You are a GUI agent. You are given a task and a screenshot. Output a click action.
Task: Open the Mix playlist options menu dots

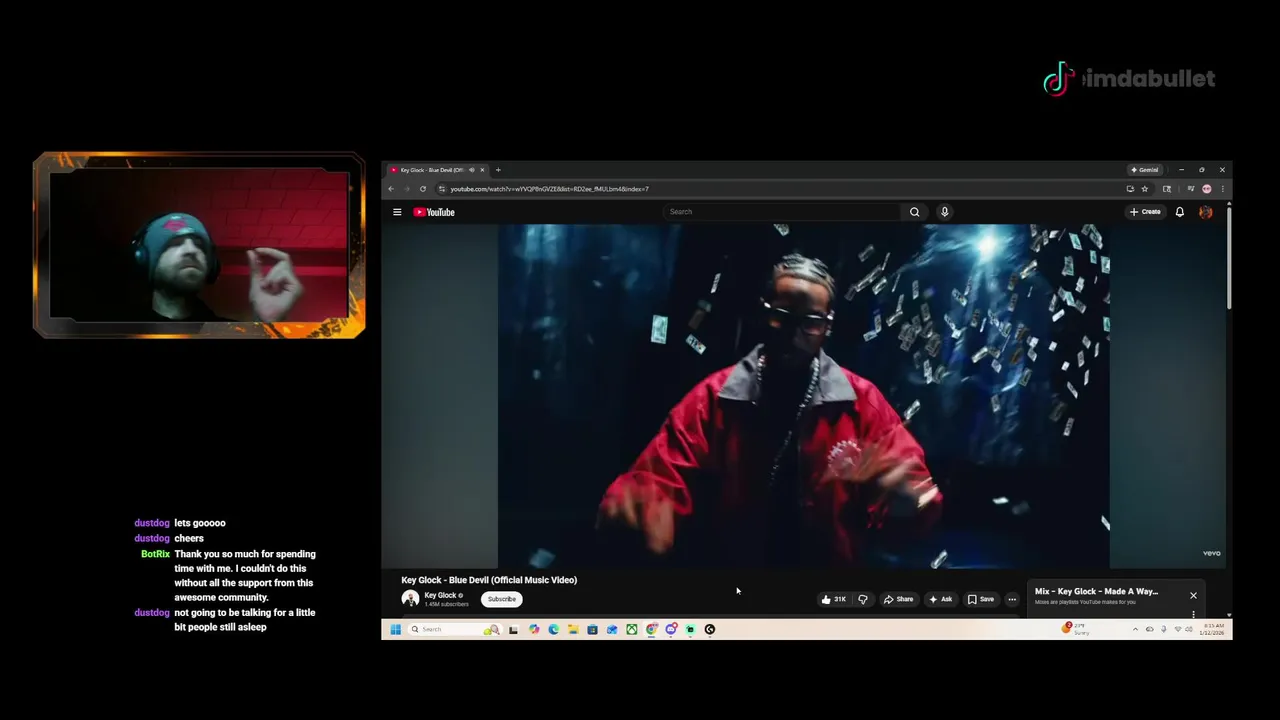(x=1193, y=614)
